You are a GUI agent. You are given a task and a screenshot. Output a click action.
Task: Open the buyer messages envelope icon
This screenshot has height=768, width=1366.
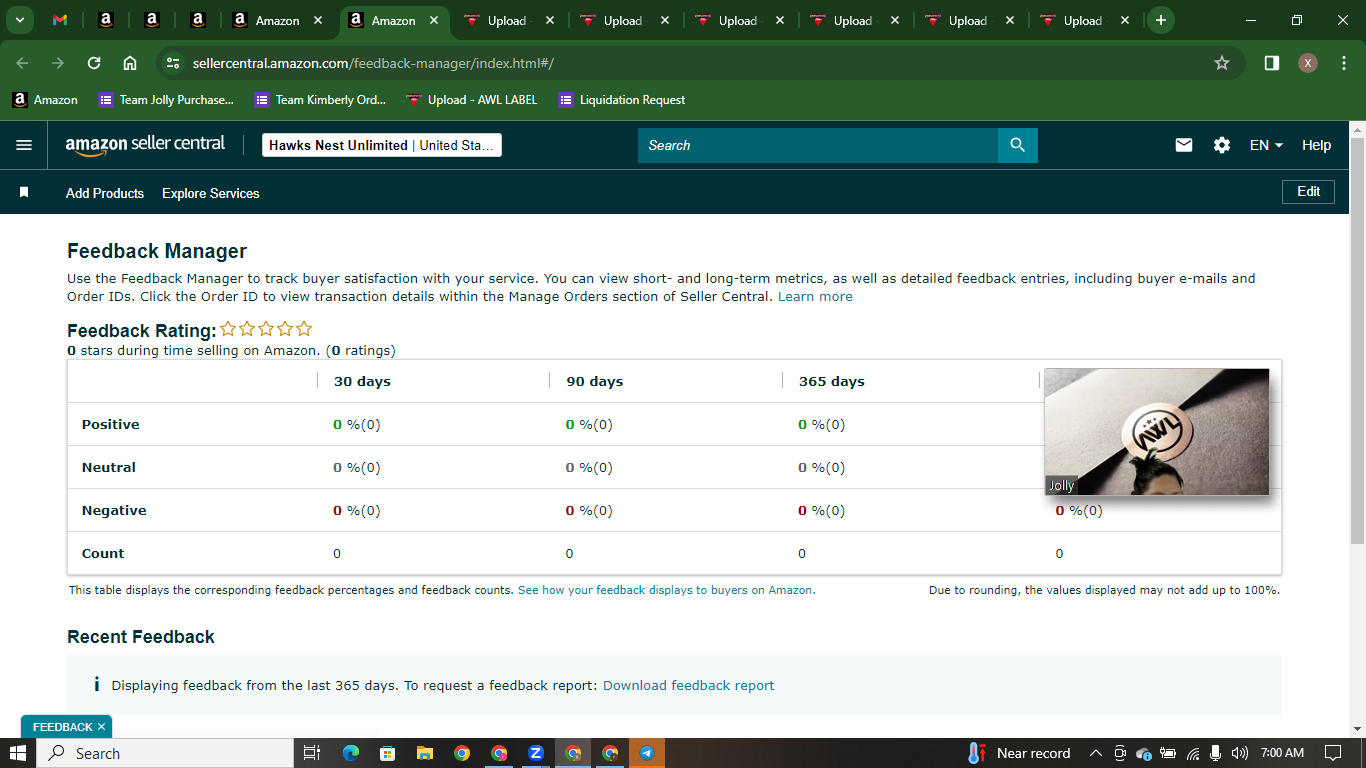pyautogui.click(x=1184, y=145)
